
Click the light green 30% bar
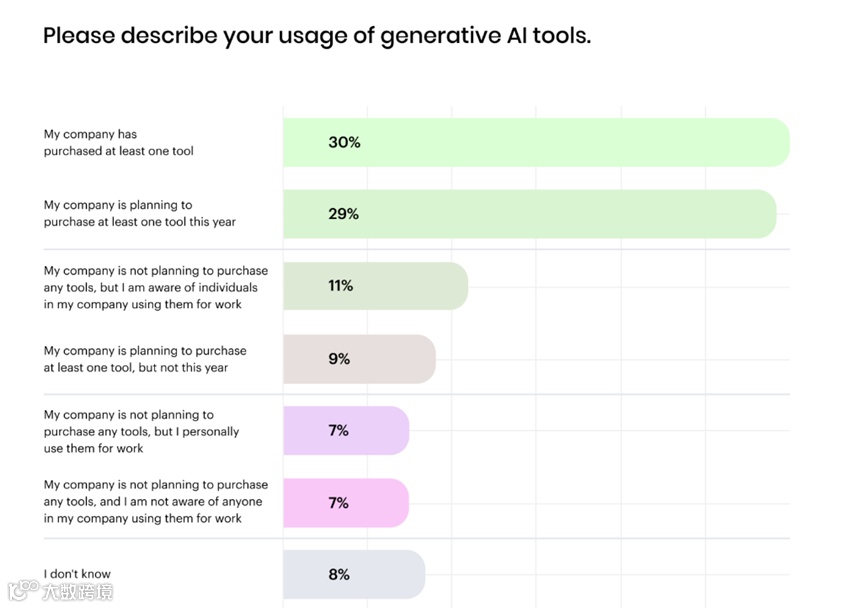535,142
